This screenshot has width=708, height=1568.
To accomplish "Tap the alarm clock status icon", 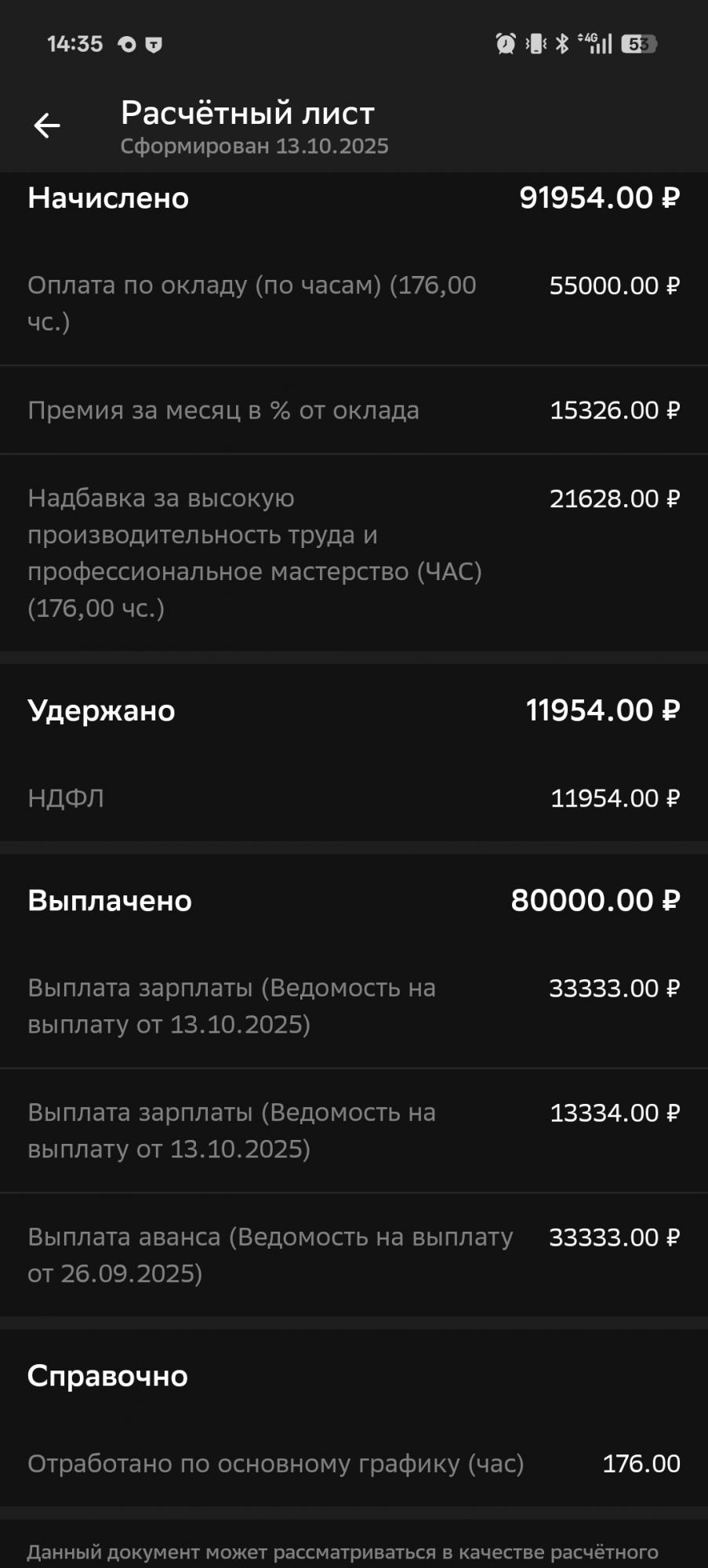I will [506, 44].
